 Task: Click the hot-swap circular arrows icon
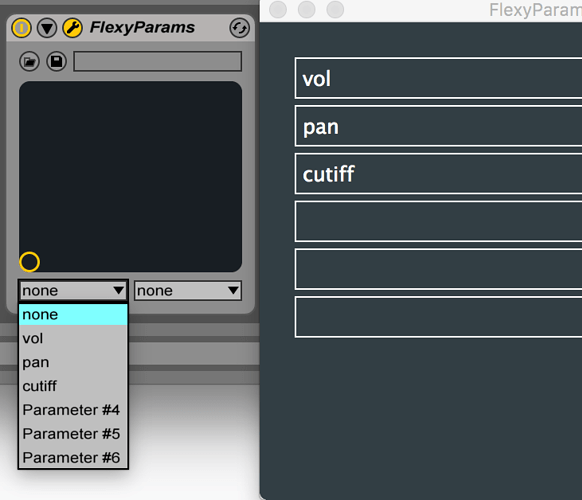coord(239,28)
